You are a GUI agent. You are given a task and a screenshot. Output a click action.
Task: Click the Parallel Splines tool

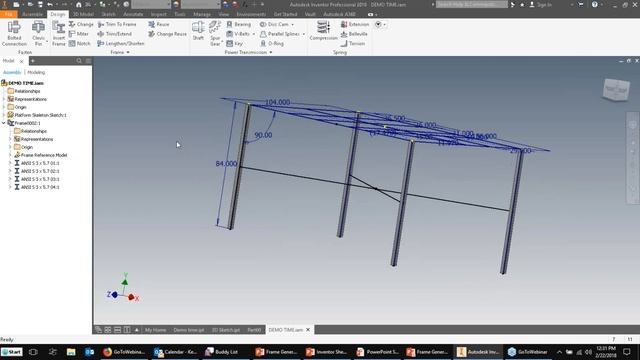click(x=280, y=34)
